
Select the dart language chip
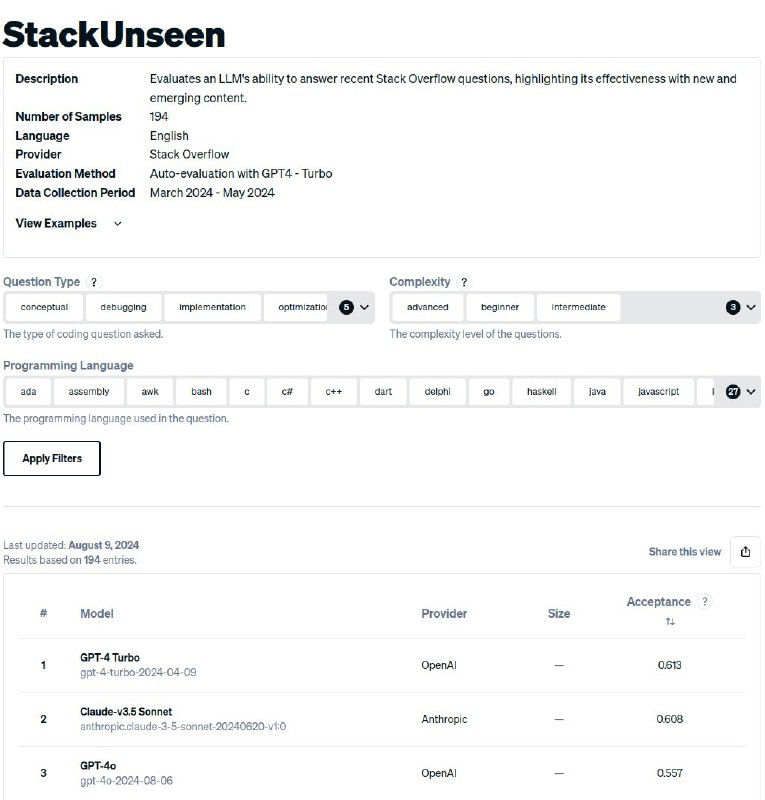coord(383,392)
